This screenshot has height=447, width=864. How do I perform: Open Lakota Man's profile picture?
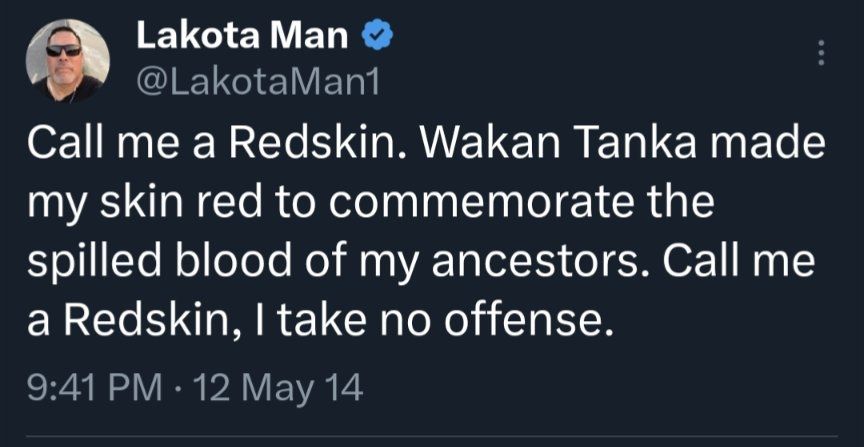point(66,60)
